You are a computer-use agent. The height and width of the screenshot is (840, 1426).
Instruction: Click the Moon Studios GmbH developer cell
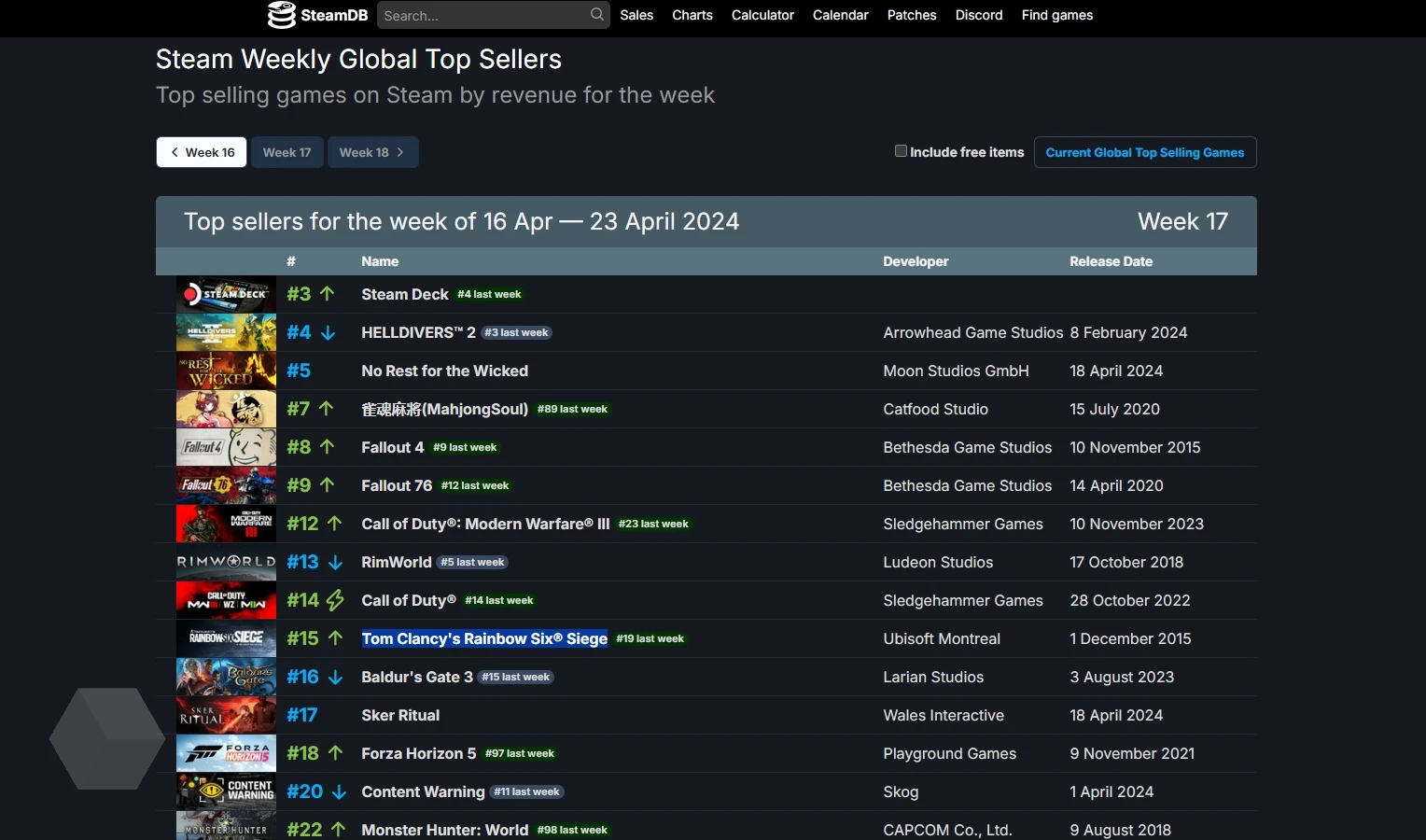(x=956, y=371)
